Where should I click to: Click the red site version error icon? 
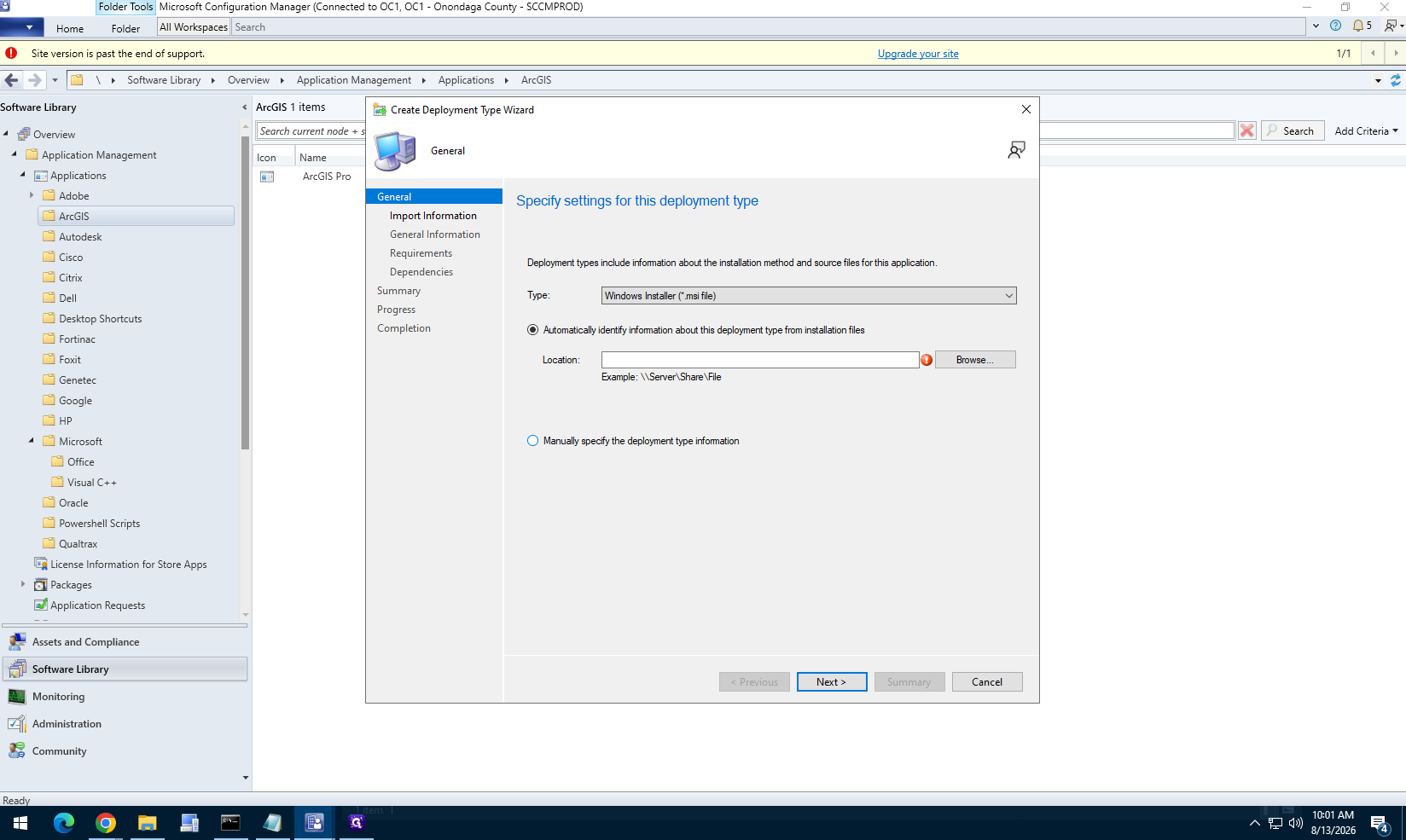(11, 53)
